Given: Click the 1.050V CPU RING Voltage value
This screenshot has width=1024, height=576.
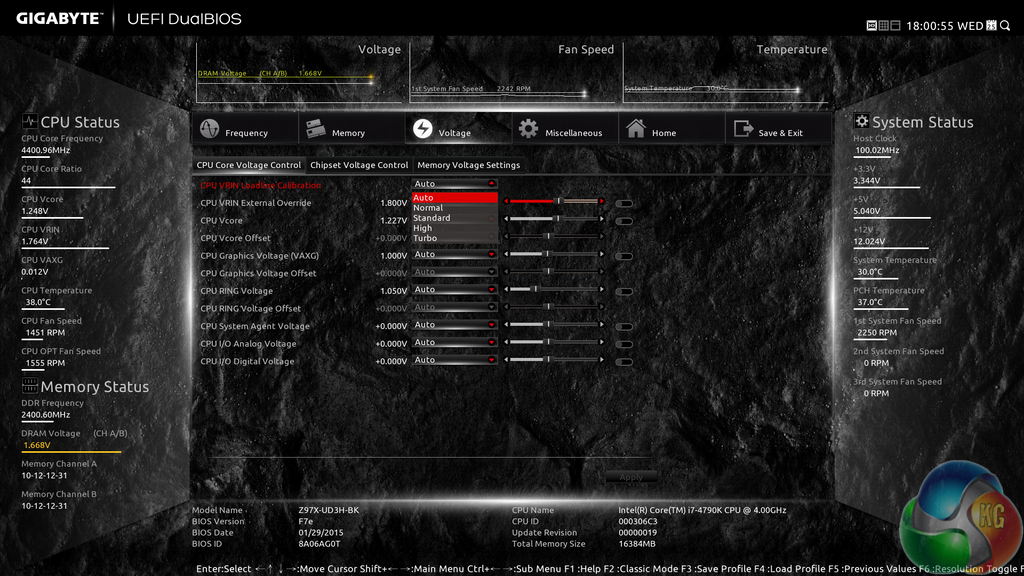Looking at the screenshot, I should coord(394,291).
